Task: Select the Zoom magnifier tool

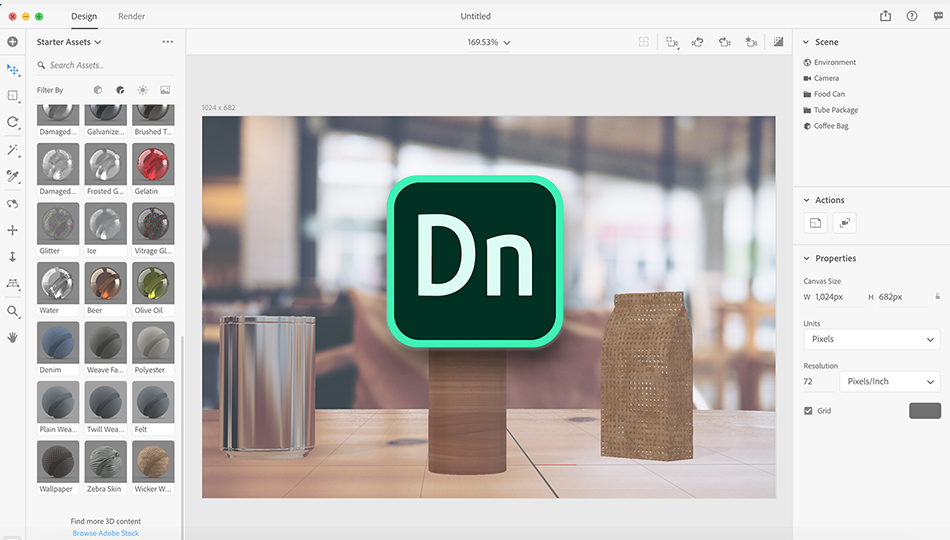Action: 13,312
